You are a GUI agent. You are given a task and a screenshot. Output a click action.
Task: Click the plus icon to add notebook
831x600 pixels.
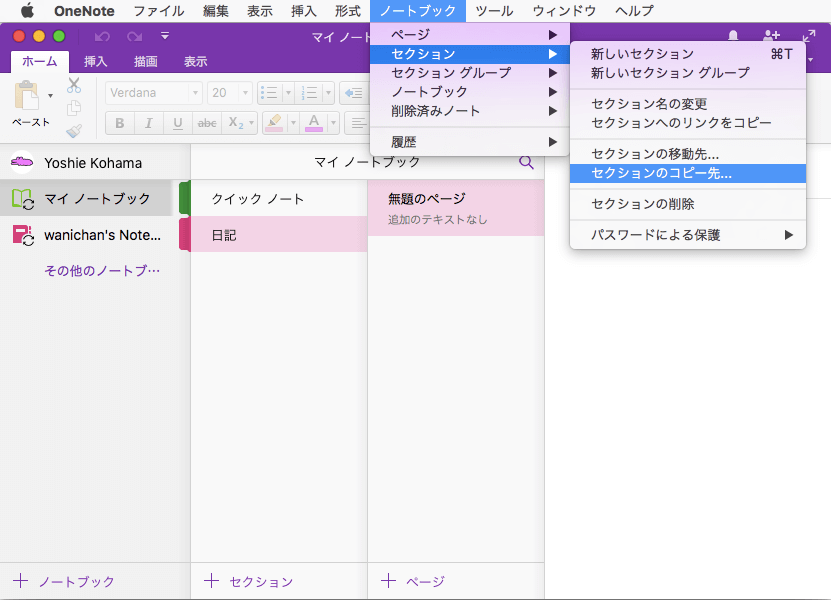[21, 581]
